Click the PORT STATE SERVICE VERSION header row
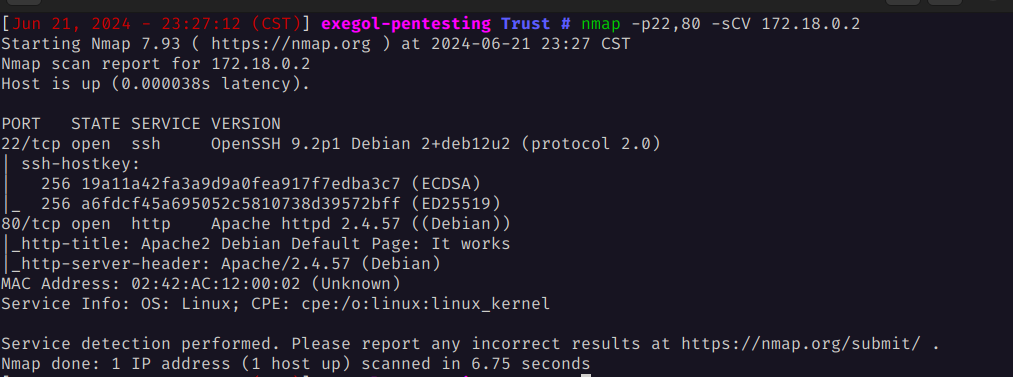The image size is (1013, 377). 141,123
